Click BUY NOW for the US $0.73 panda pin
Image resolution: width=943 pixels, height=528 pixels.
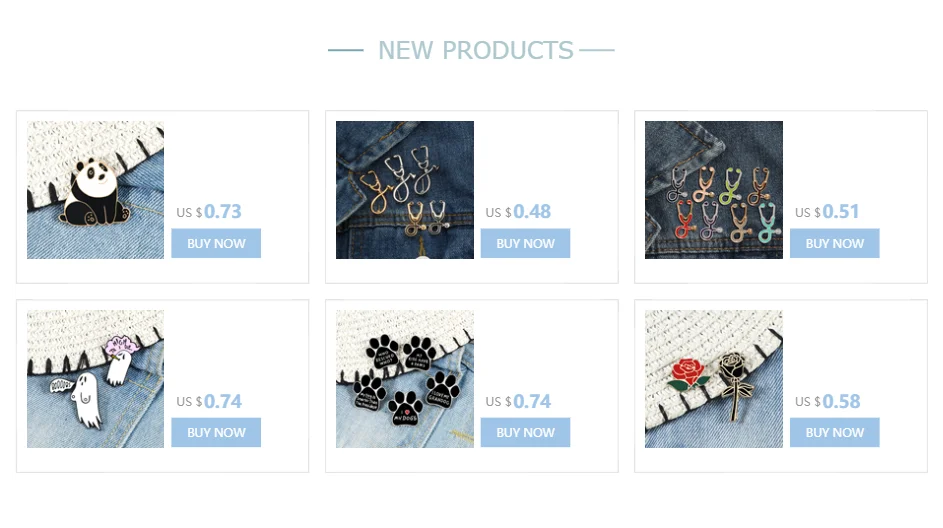[216, 244]
